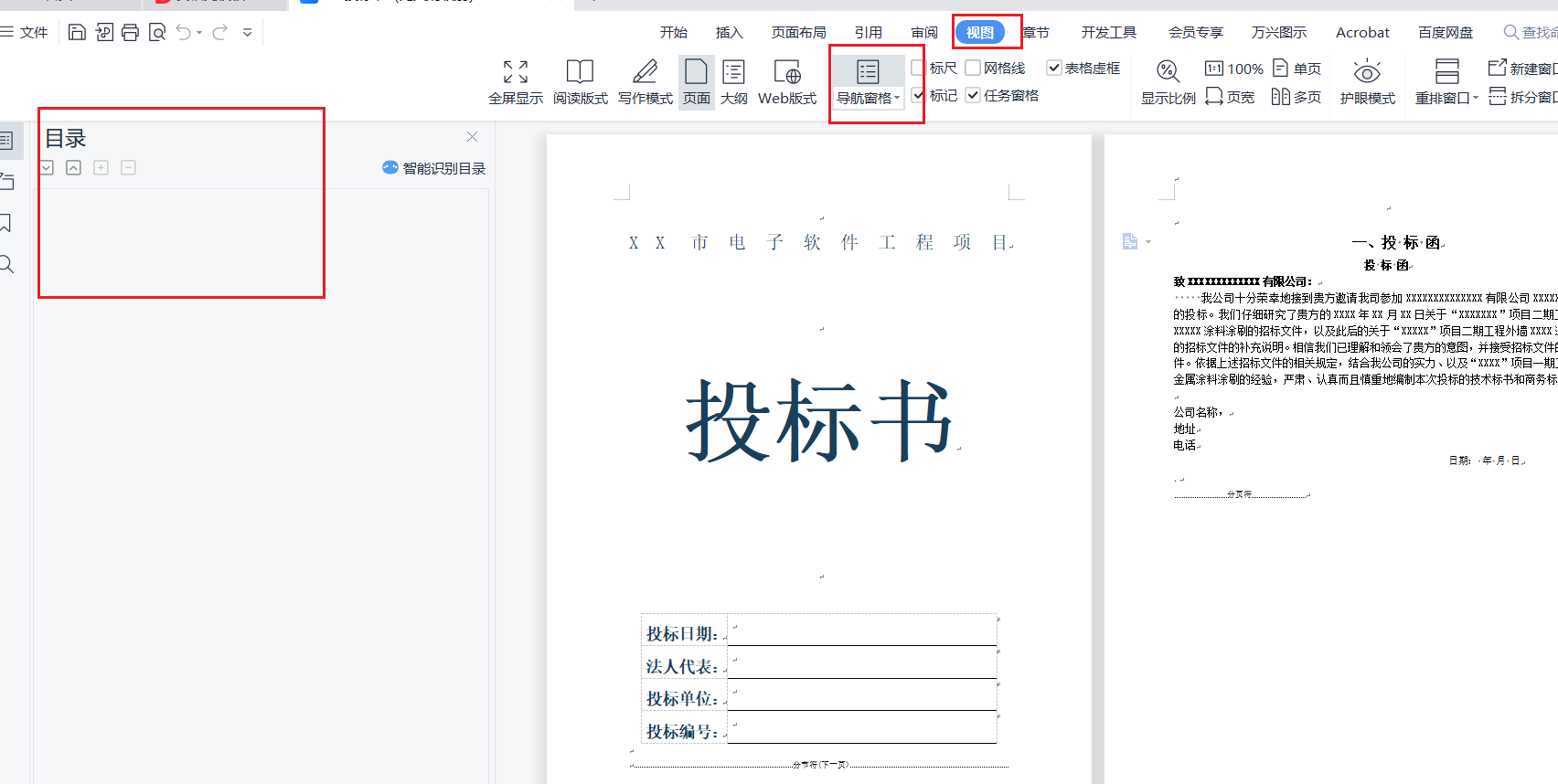
Task: Click the bid date input line
Action: 861,632
